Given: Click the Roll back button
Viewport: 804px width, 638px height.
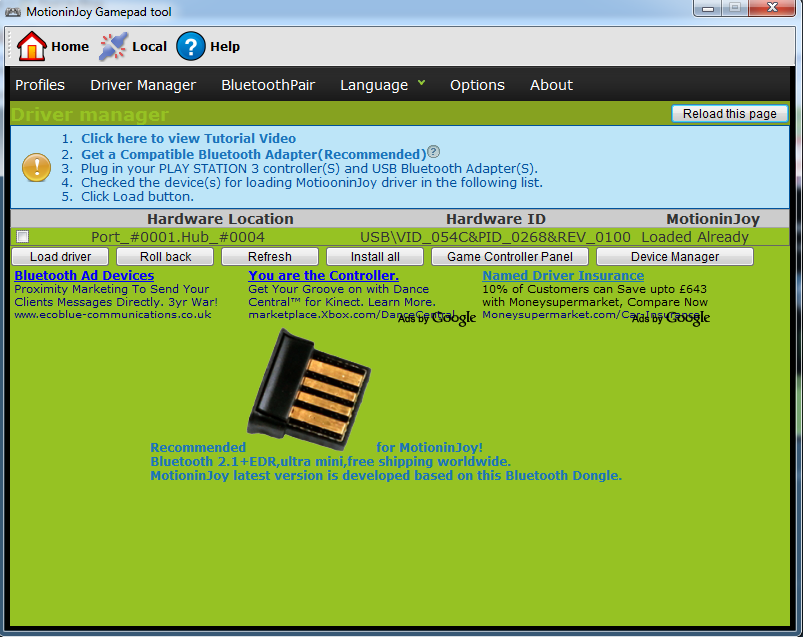Looking at the screenshot, I should 165,256.
